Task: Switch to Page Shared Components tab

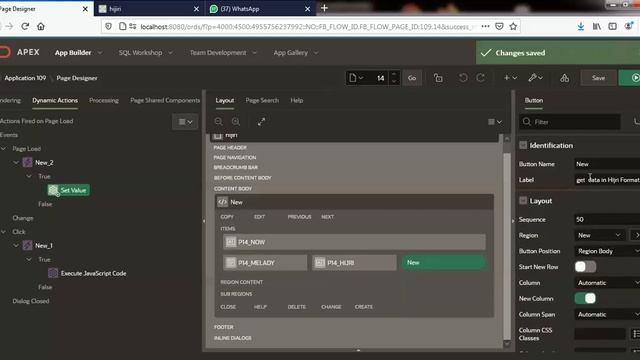Action: coord(165,100)
